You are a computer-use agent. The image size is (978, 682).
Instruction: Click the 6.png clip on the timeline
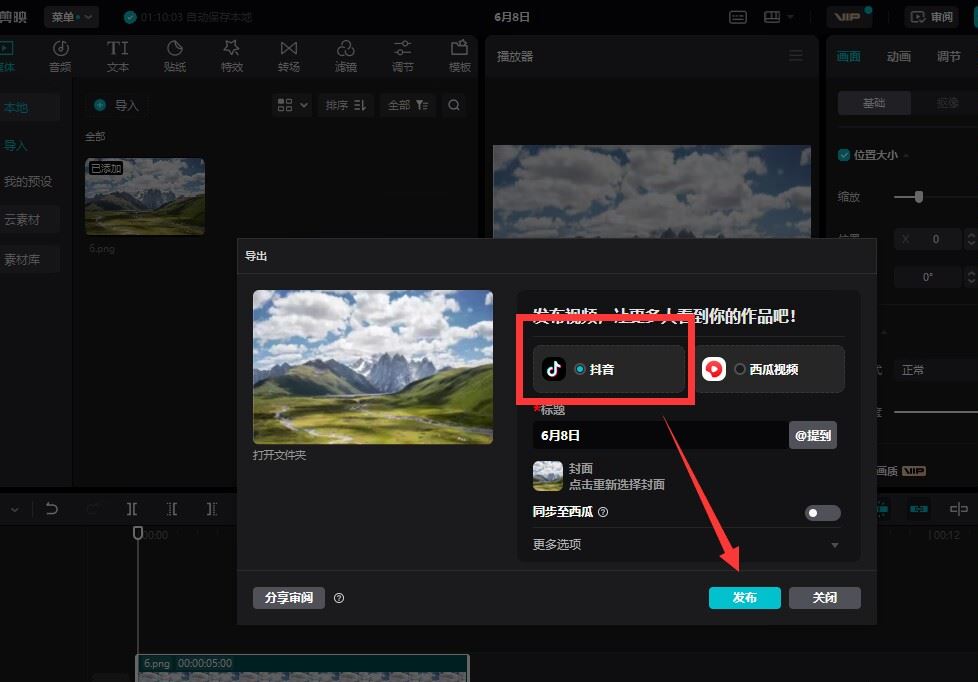pos(303,668)
